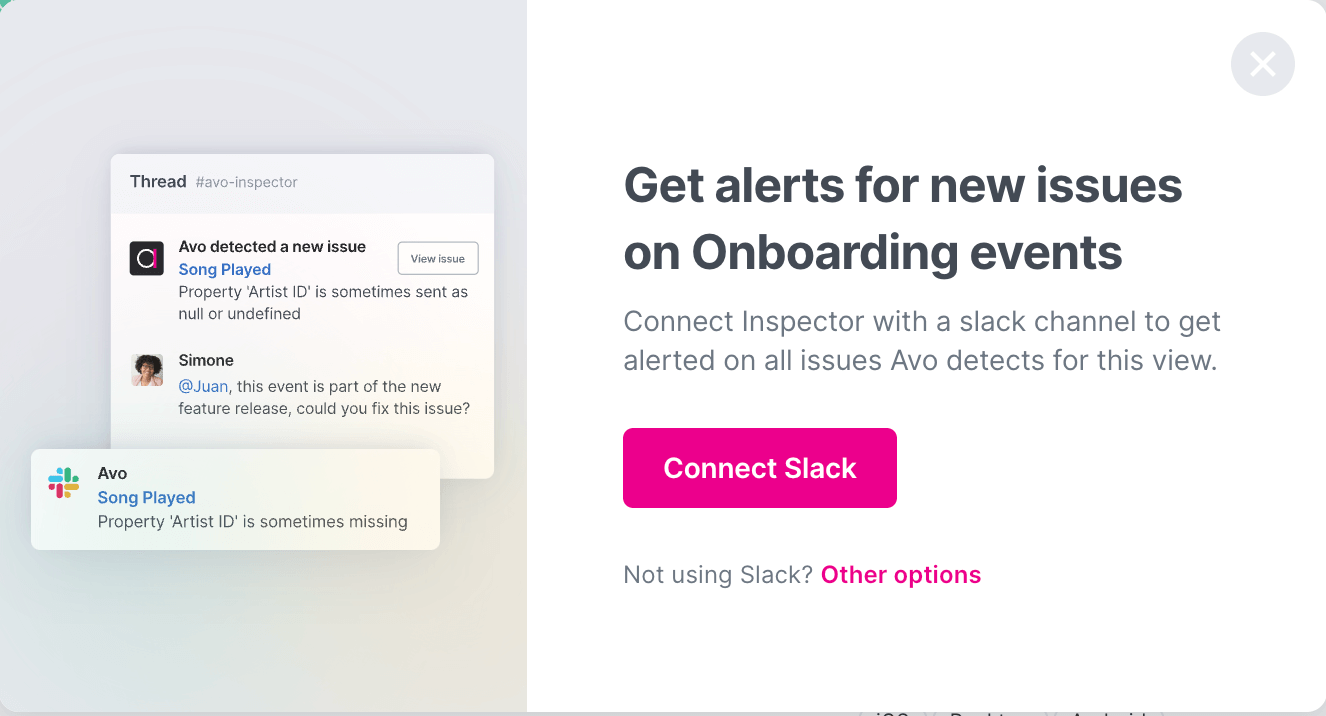Open the Song Played link on the Slack notification
Viewport: 1326px width, 716px height.
(x=146, y=497)
